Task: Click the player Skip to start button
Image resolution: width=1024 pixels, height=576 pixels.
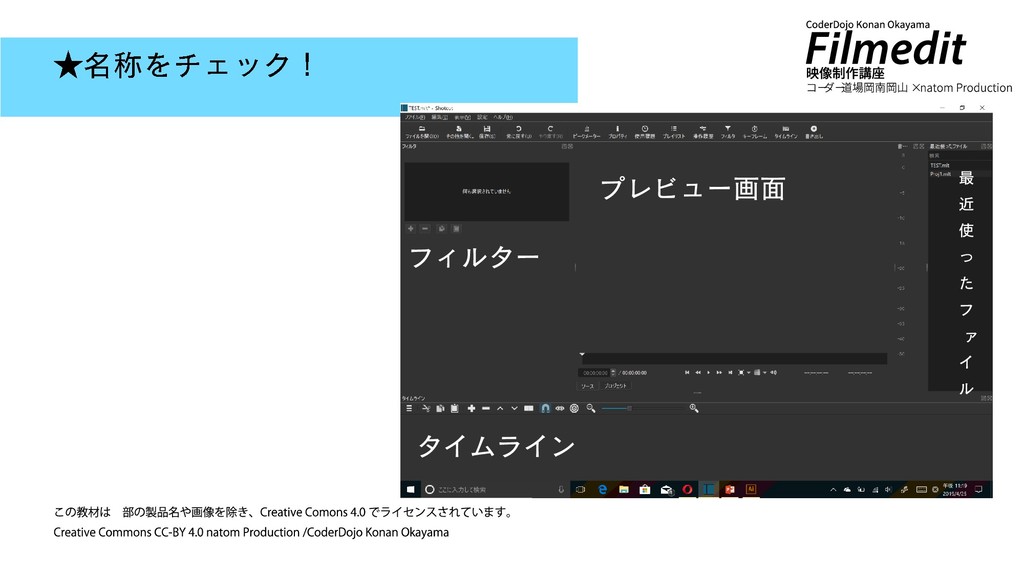Action: pyautogui.click(x=687, y=372)
